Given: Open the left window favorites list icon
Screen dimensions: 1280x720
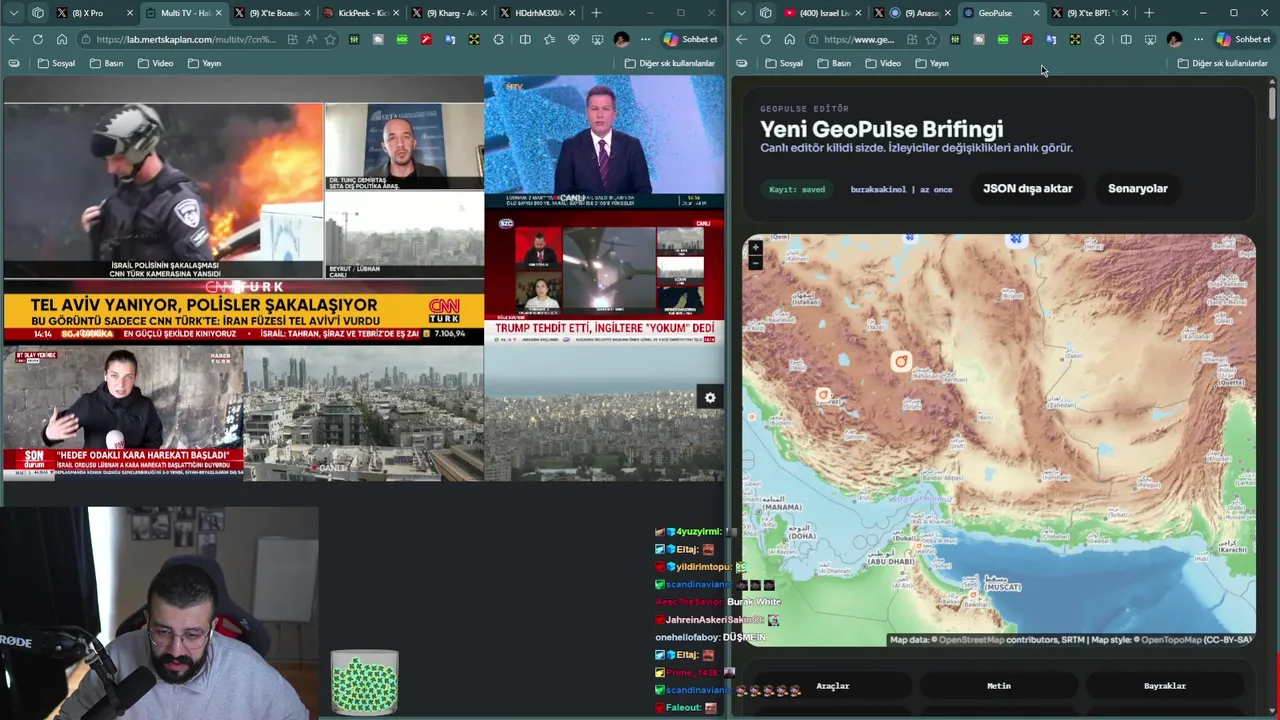Looking at the screenshot, I should click(549, 39).
